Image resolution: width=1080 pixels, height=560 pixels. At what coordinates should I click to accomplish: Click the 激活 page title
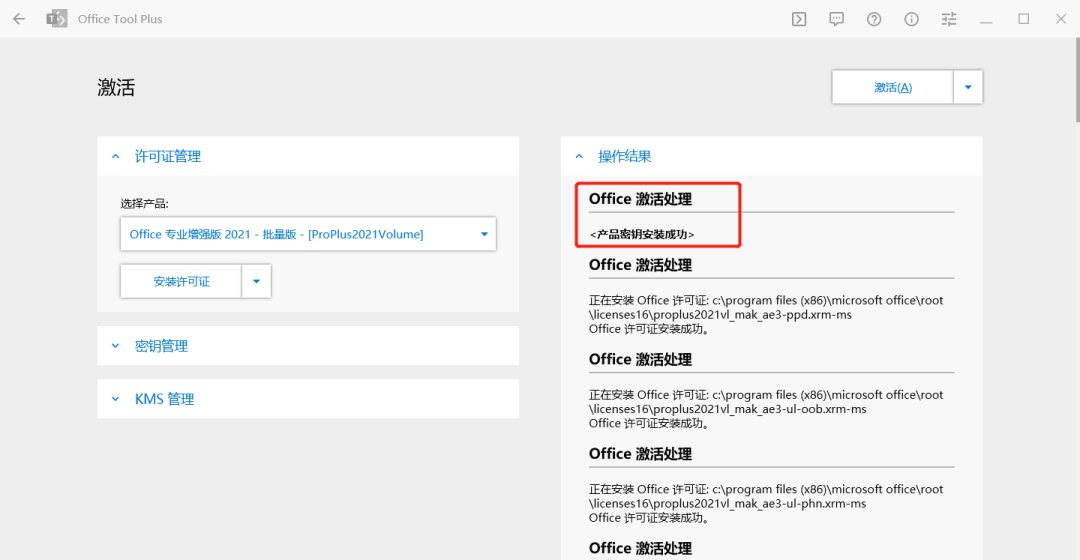point(116,87)
